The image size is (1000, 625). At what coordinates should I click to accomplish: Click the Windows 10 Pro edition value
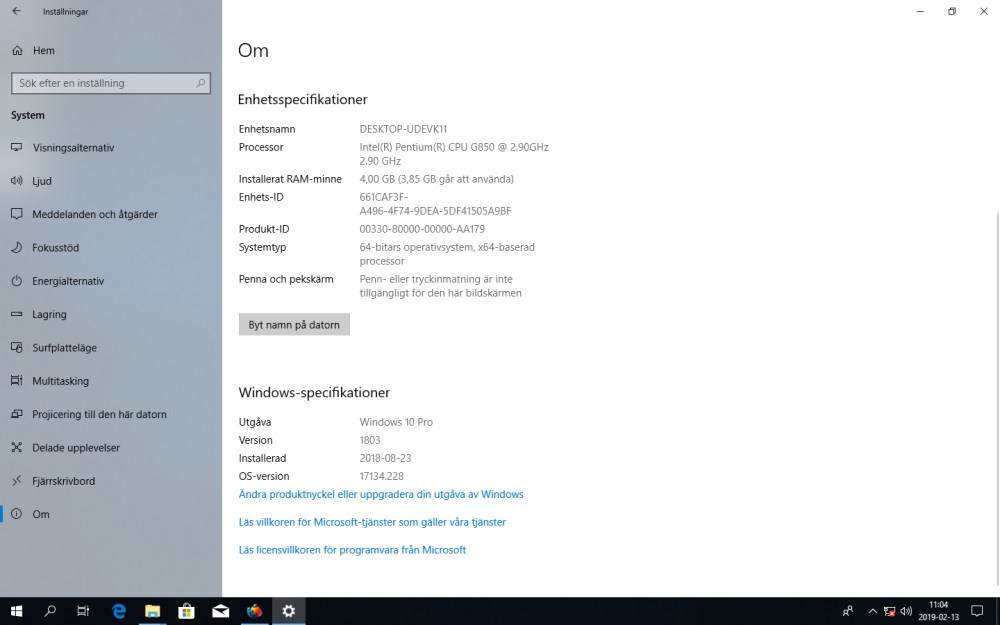(x=396, y=422)
